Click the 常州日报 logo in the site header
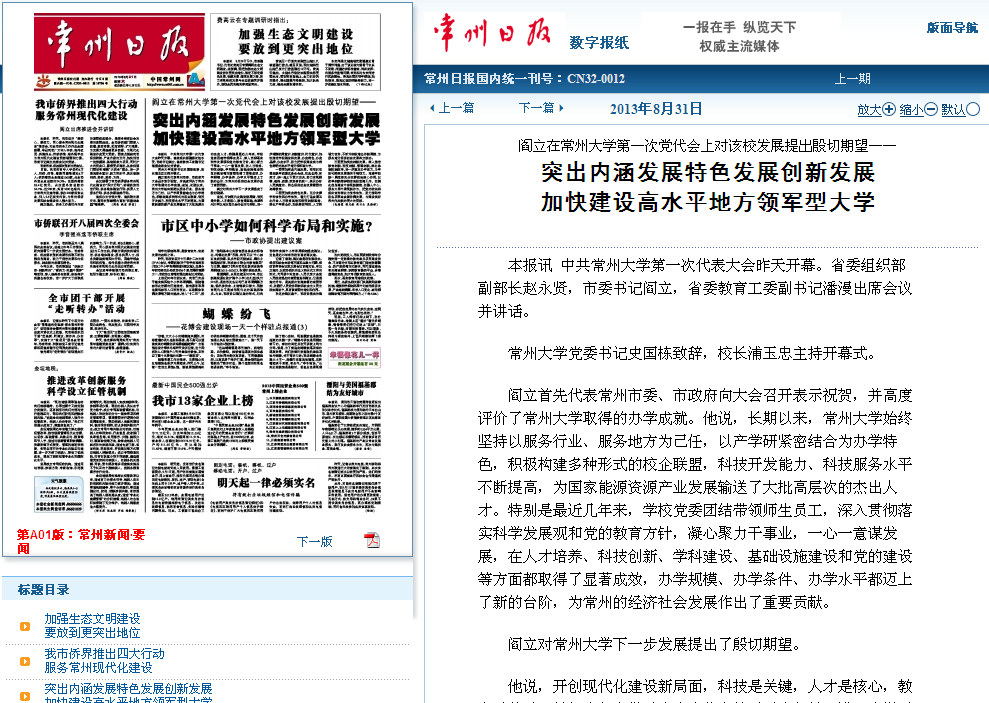Screen dimensions: 989x703 point(492,33)
